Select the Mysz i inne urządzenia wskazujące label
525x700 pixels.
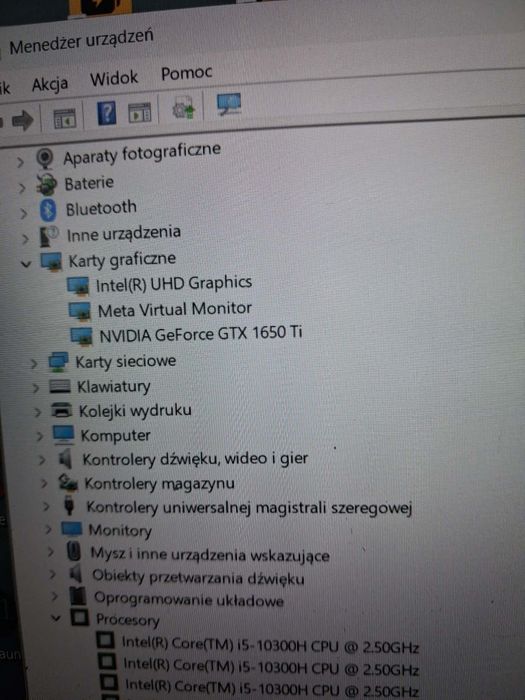point(210,555)
